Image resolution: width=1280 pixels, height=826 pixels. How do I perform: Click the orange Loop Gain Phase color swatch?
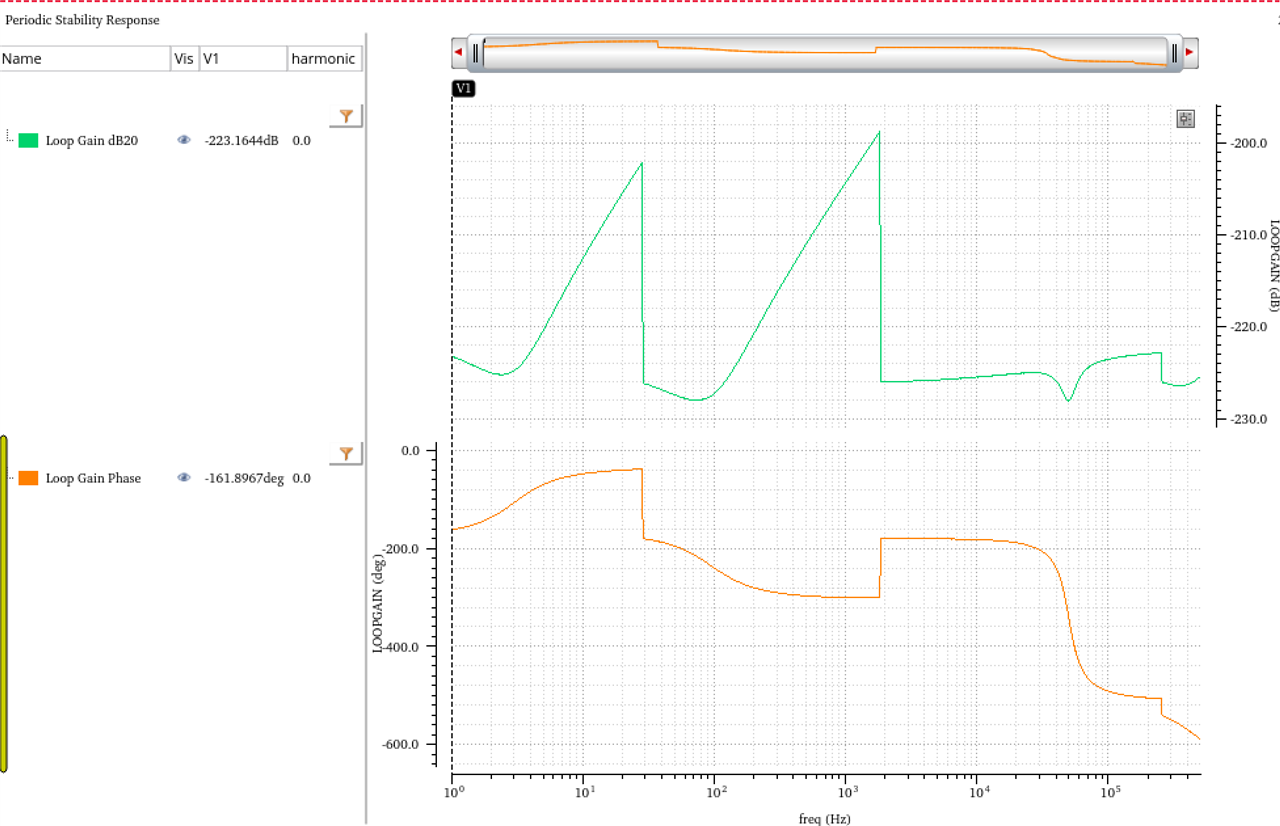(x=28, y=478)
